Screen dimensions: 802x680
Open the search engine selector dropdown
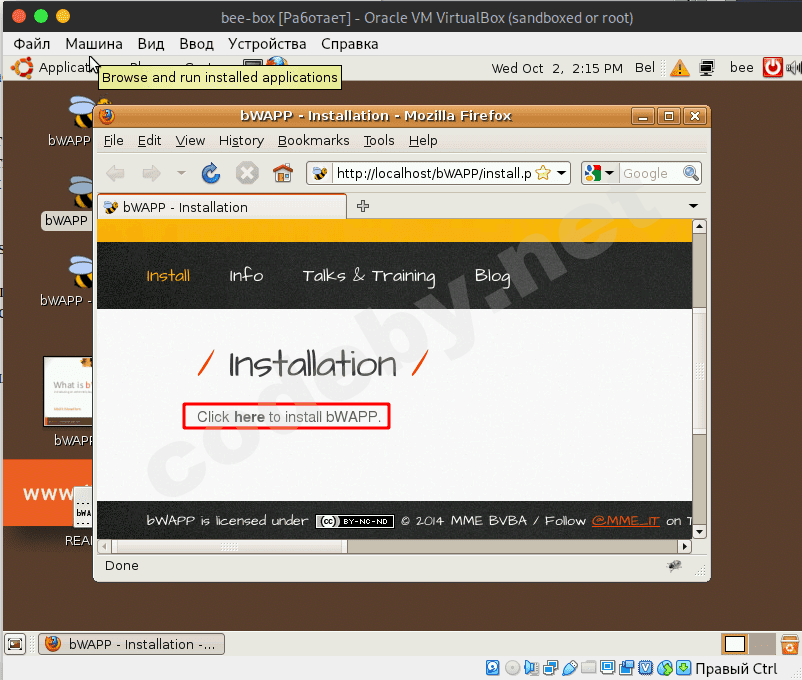pyautogui.click(x=609, y=173)
